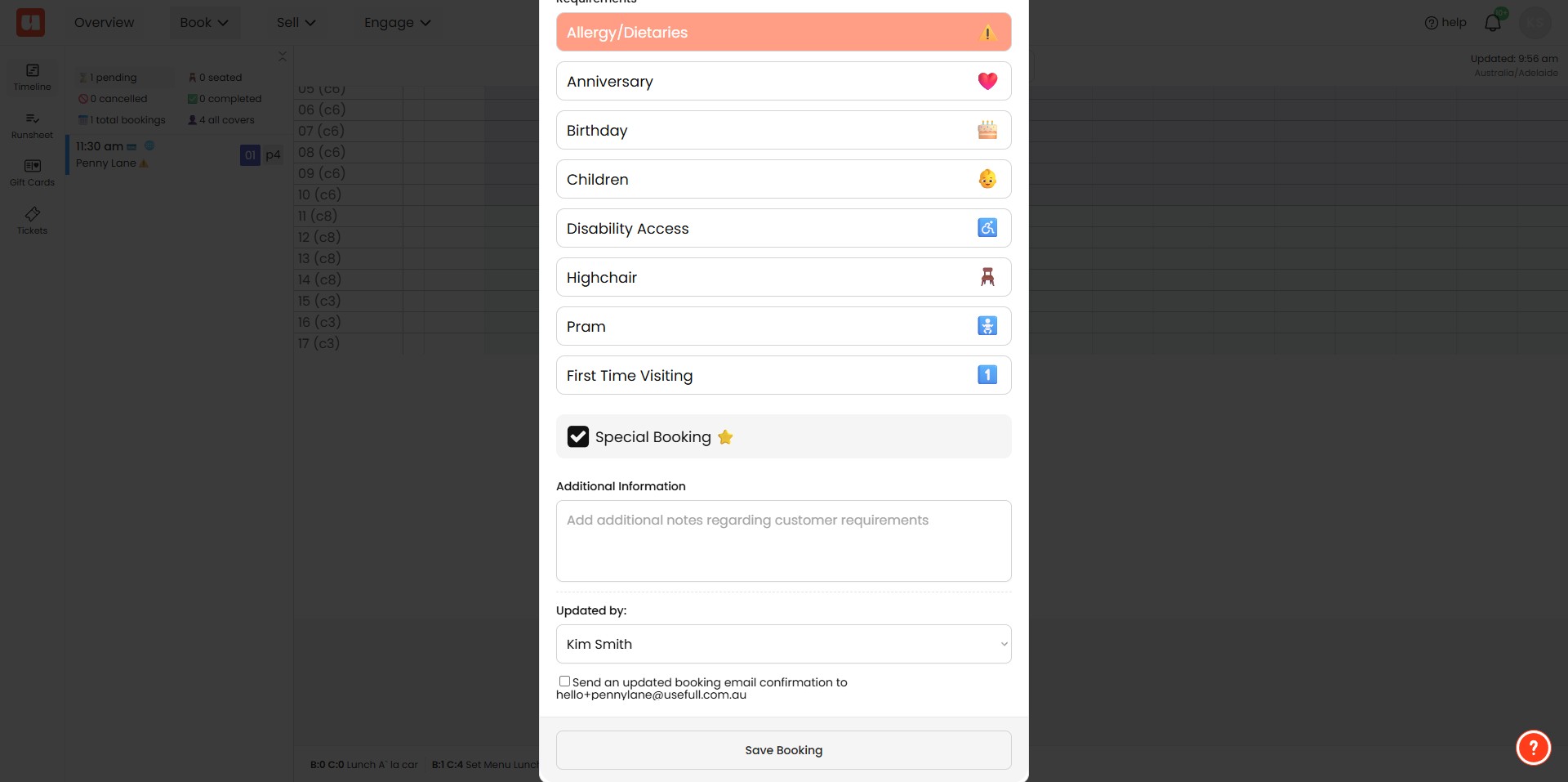Enable send updated booking email confirmation checkbox

(x=564, y=681)
